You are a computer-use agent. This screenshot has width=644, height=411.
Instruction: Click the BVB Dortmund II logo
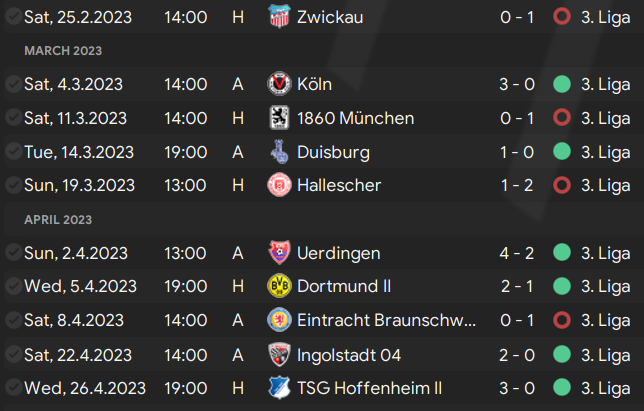[x=279, y=286]
